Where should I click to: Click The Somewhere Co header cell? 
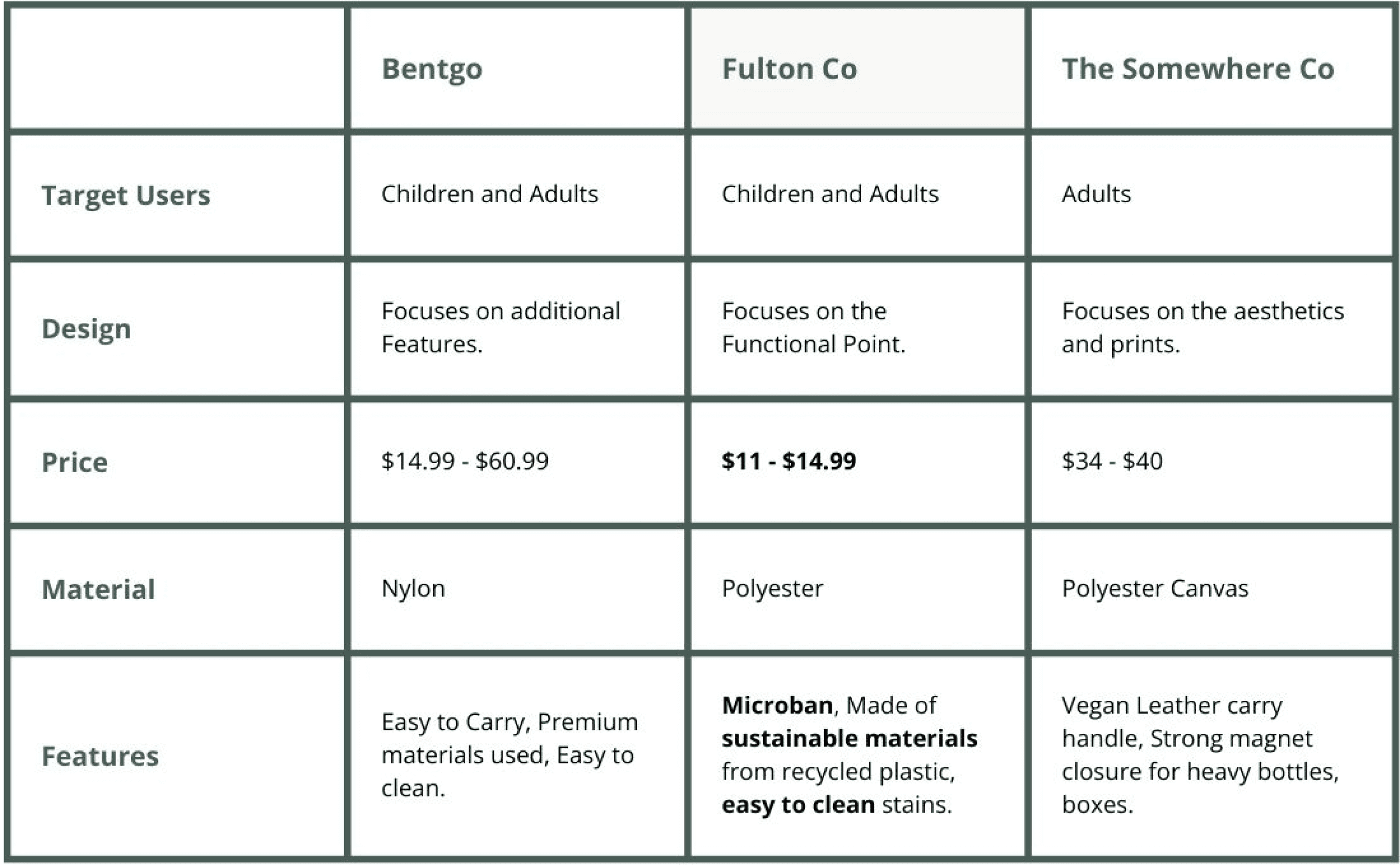(x=1198, y=69)
